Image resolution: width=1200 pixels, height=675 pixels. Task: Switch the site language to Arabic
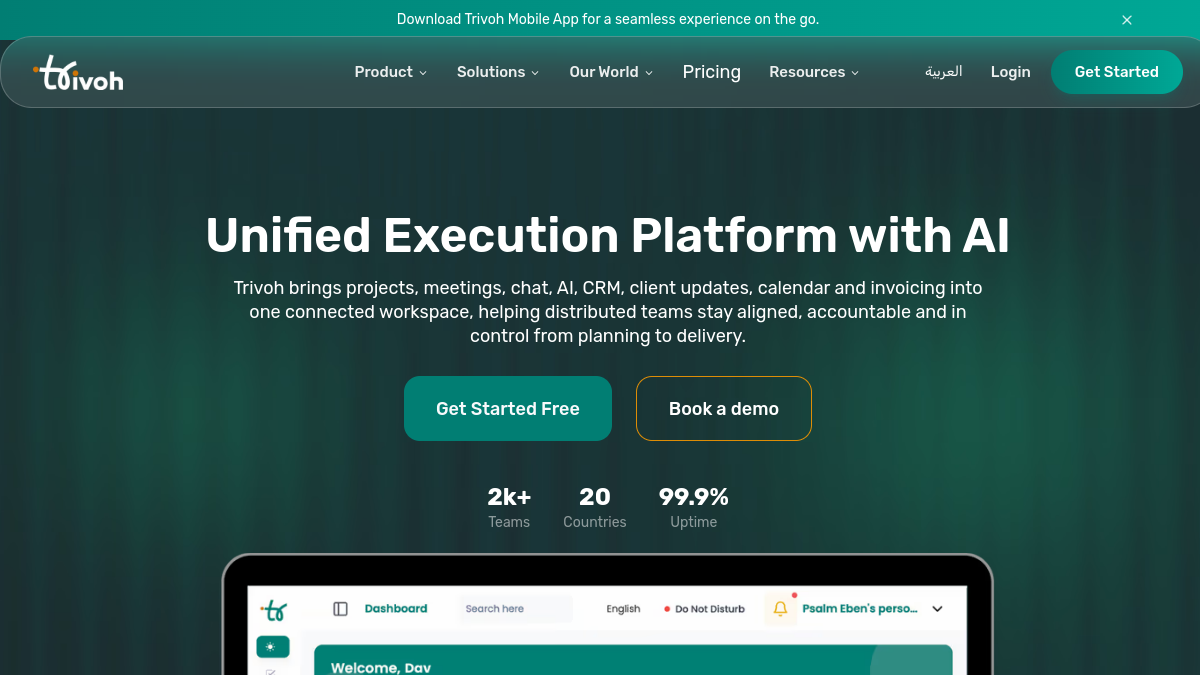coord(944,72)
